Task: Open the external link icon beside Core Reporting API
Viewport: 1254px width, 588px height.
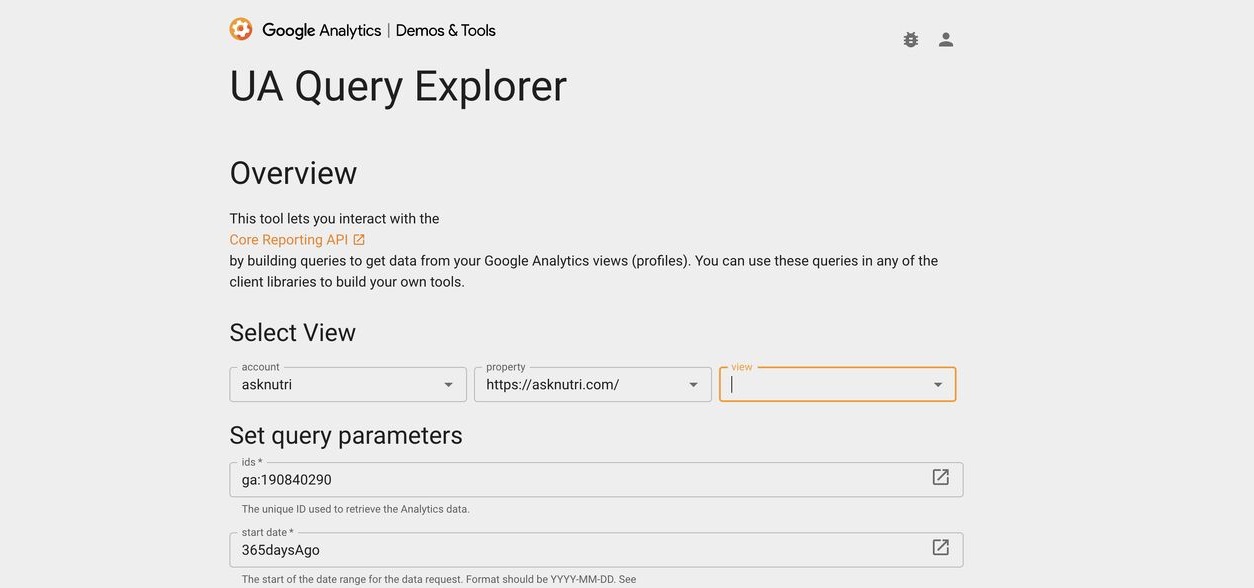Action: (x=357, y=238)
